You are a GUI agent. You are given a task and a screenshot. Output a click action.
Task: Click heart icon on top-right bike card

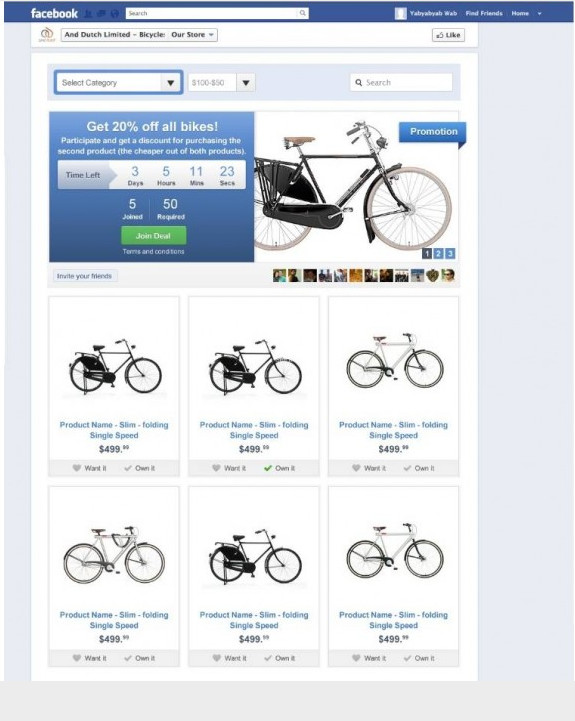[356, 468]
